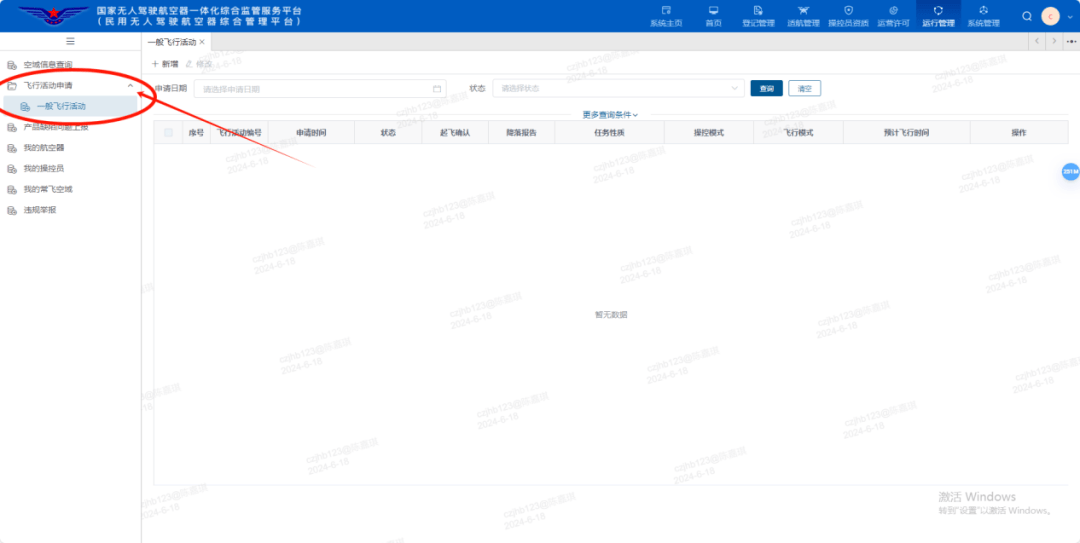The width and height of the screenshot is (1080, 543).
Task: Click the 查询 button
Action: tap(767, 88)
